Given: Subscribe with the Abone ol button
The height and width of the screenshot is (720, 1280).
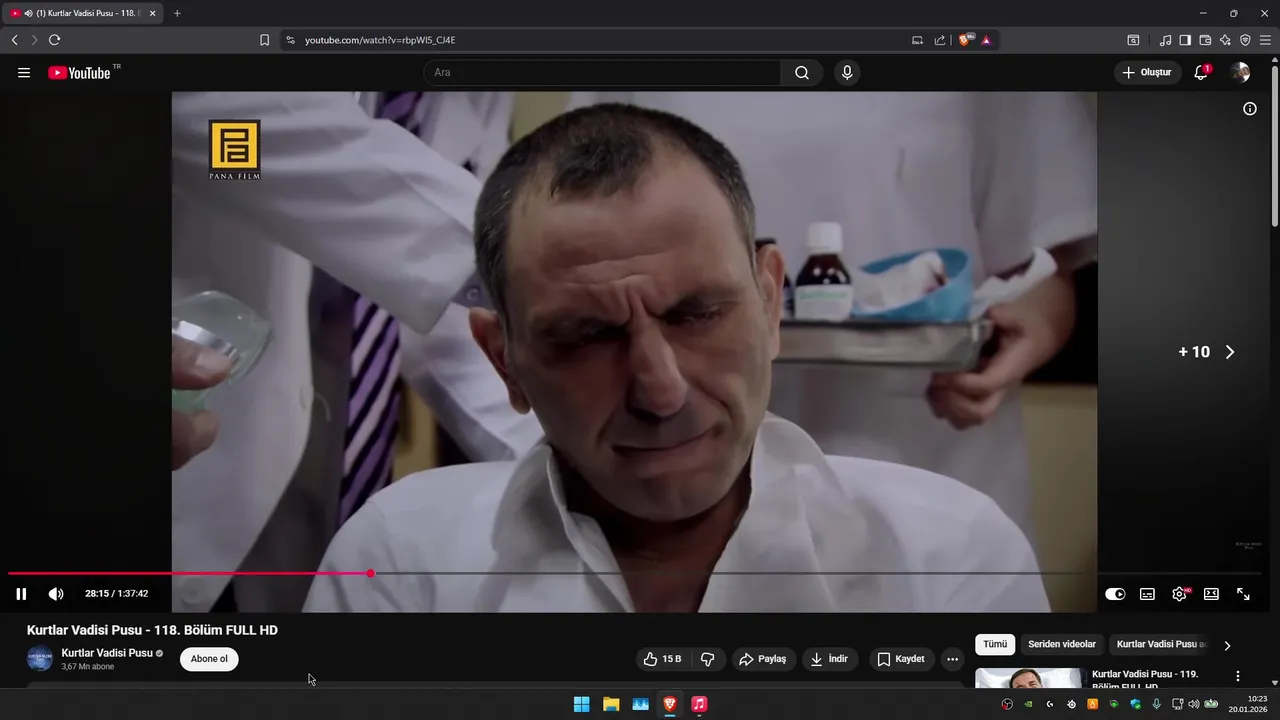Looking at the screenshot, I should [209, 659].
